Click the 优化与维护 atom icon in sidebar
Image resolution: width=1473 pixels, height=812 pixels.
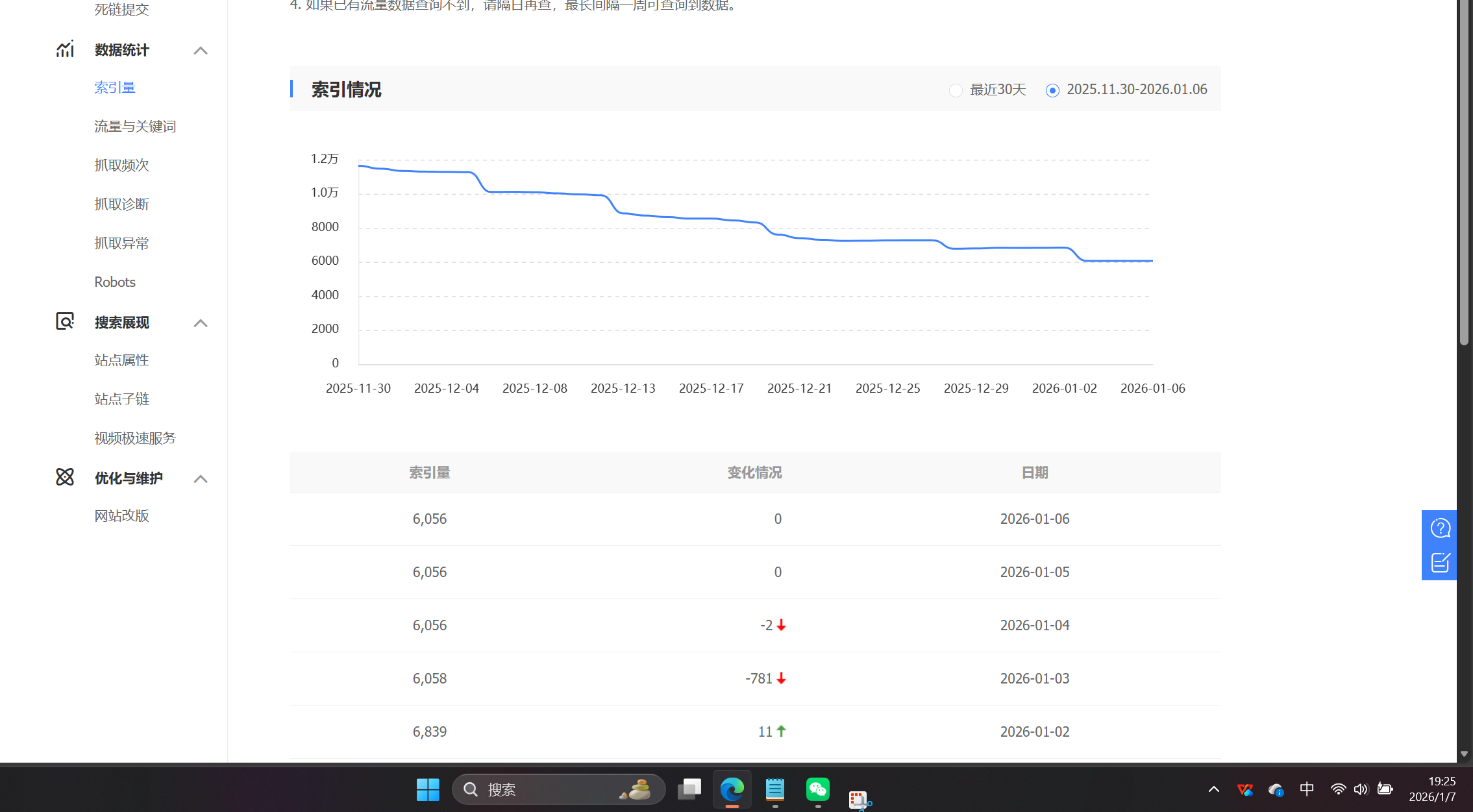[65, 477]
